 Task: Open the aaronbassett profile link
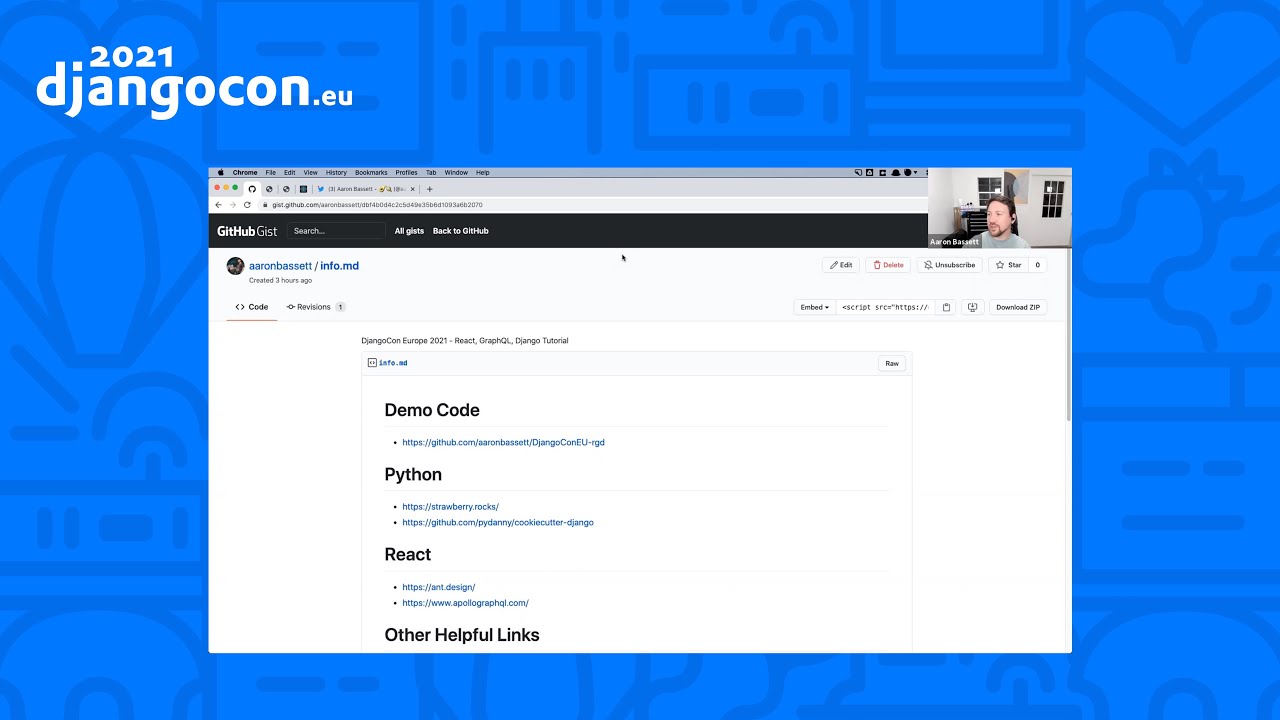(x=280, y=266)
